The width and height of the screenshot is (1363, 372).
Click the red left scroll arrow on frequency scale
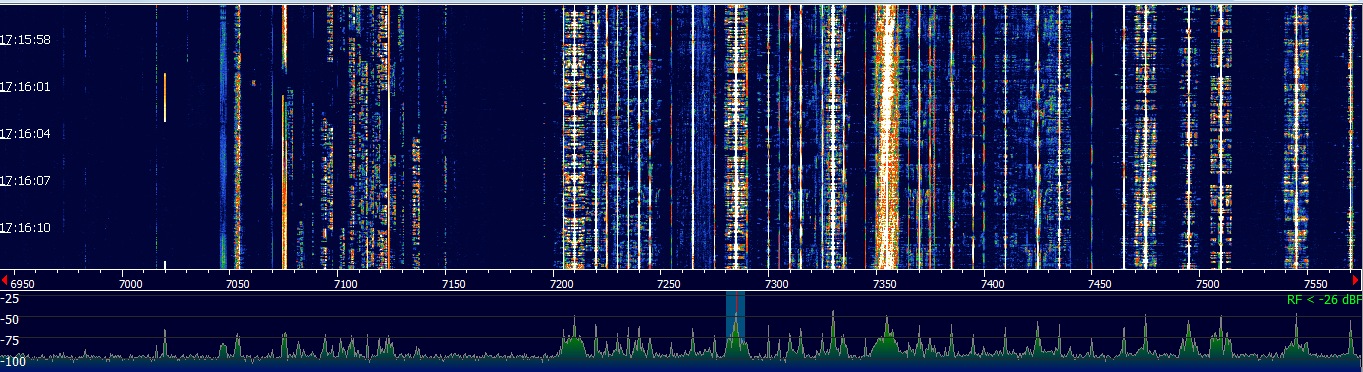coord(5,279)
